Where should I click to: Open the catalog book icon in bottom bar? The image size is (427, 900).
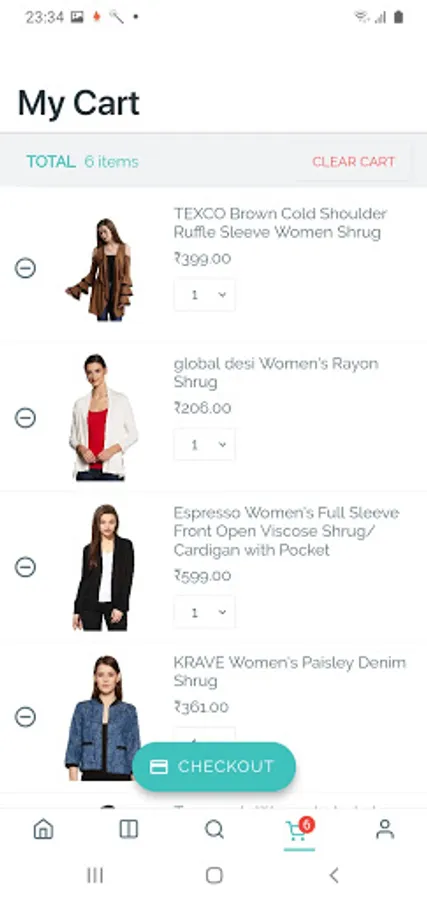129,829
